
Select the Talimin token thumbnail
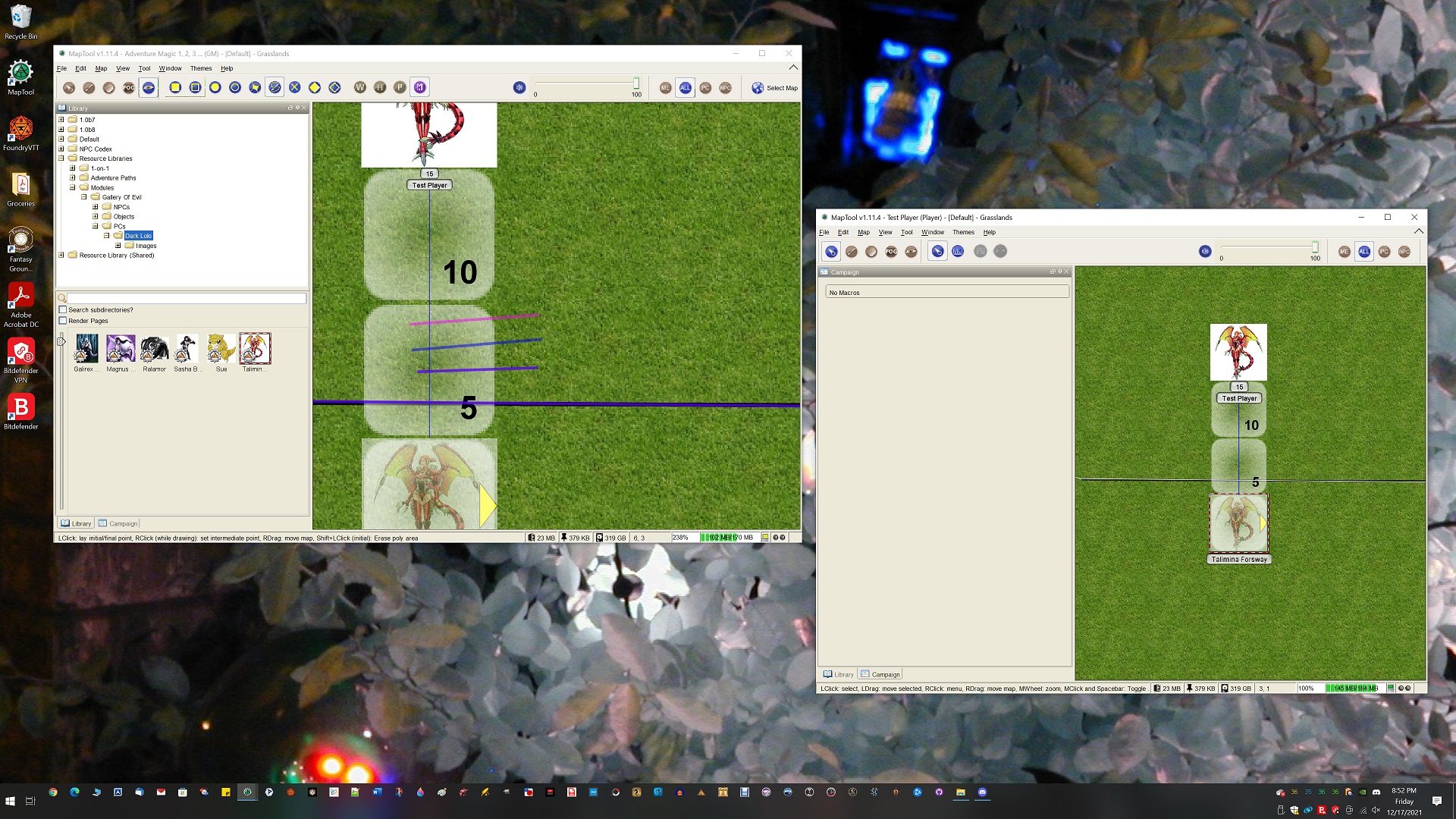pos(255,348)
